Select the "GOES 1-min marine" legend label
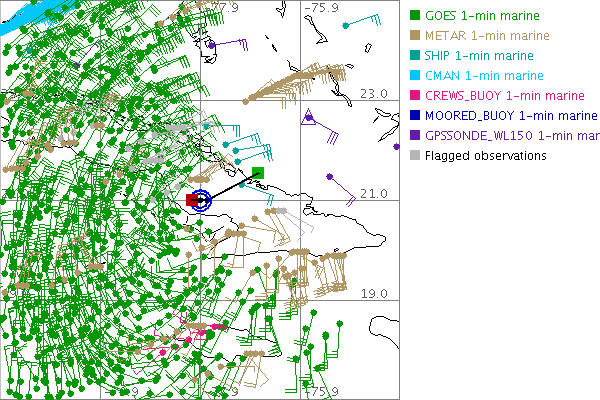The image size is (600, 400). 483,16
